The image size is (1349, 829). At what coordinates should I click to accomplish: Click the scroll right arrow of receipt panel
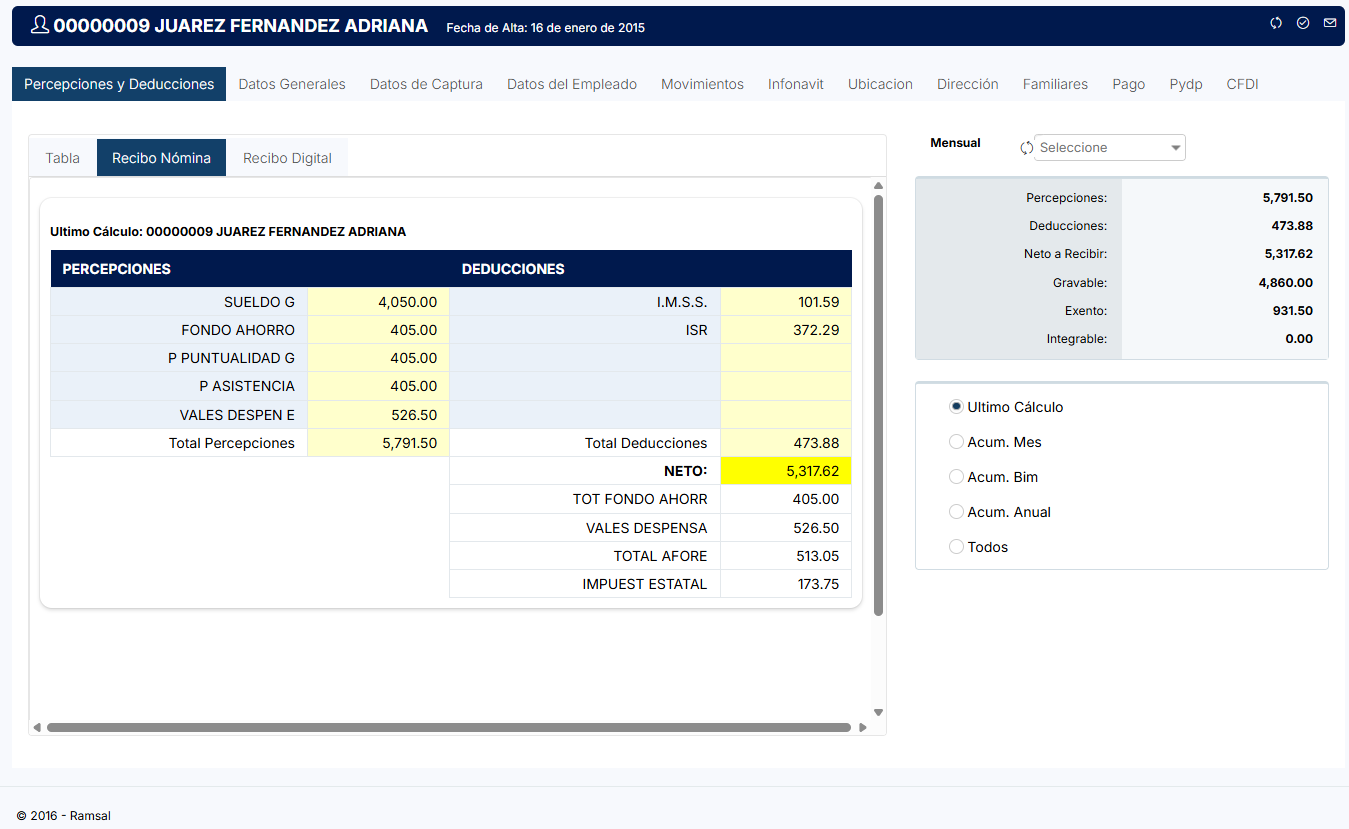(x=863, y=728)
